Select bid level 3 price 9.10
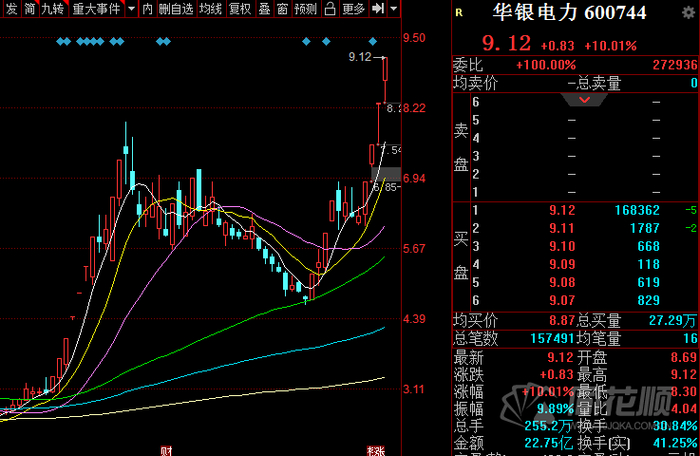Viewport: 700px width, 456px height. coord(562,246)
